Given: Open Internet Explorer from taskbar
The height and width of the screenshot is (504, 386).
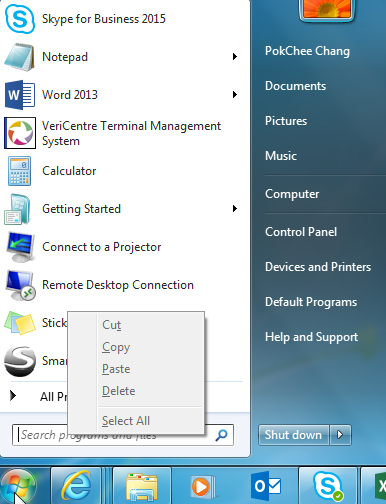Looking at the screenshot, I should [x=76, y=486].
